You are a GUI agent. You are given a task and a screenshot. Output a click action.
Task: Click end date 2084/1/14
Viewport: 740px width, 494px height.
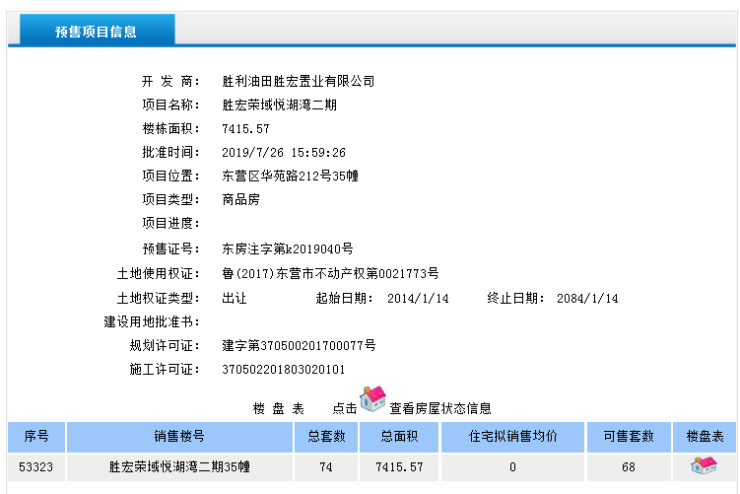tap(587, 299)
